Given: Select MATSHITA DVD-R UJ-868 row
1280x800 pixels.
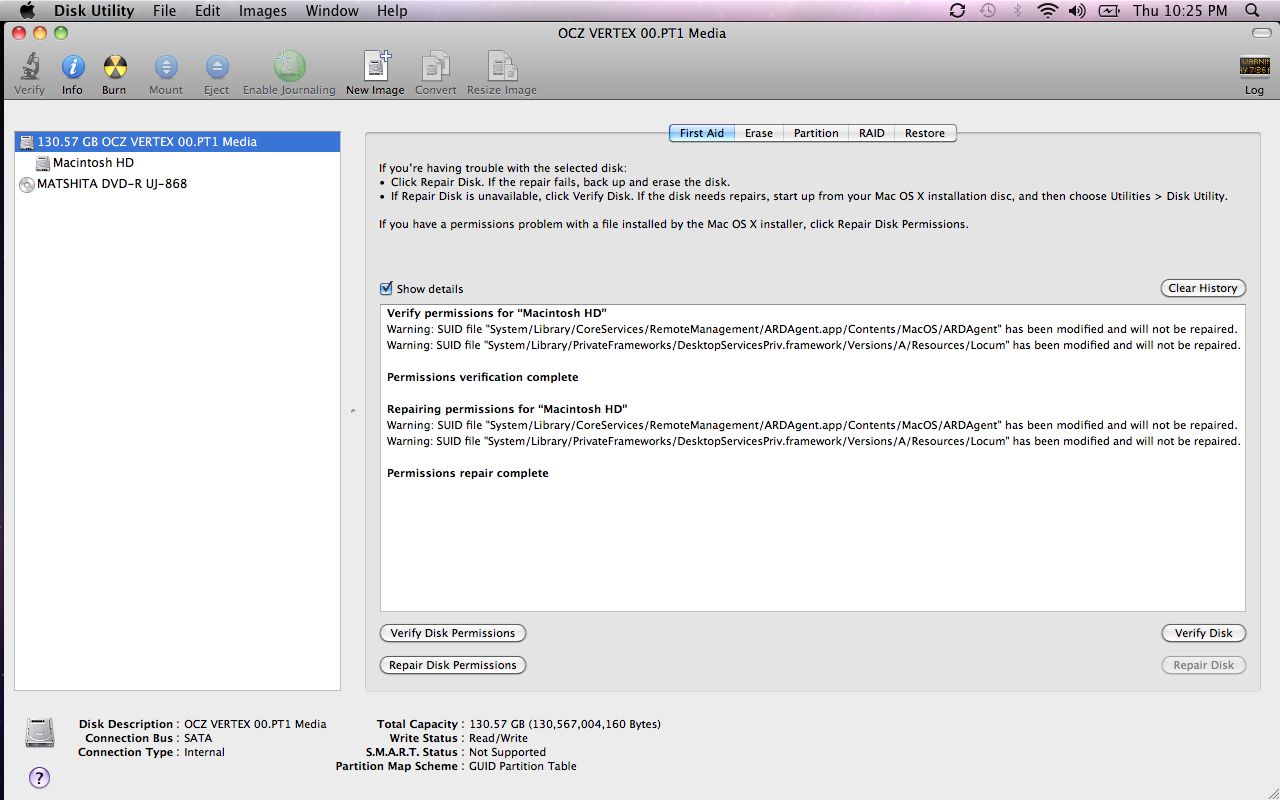Looking at the screenshot, I should (178, 184).
